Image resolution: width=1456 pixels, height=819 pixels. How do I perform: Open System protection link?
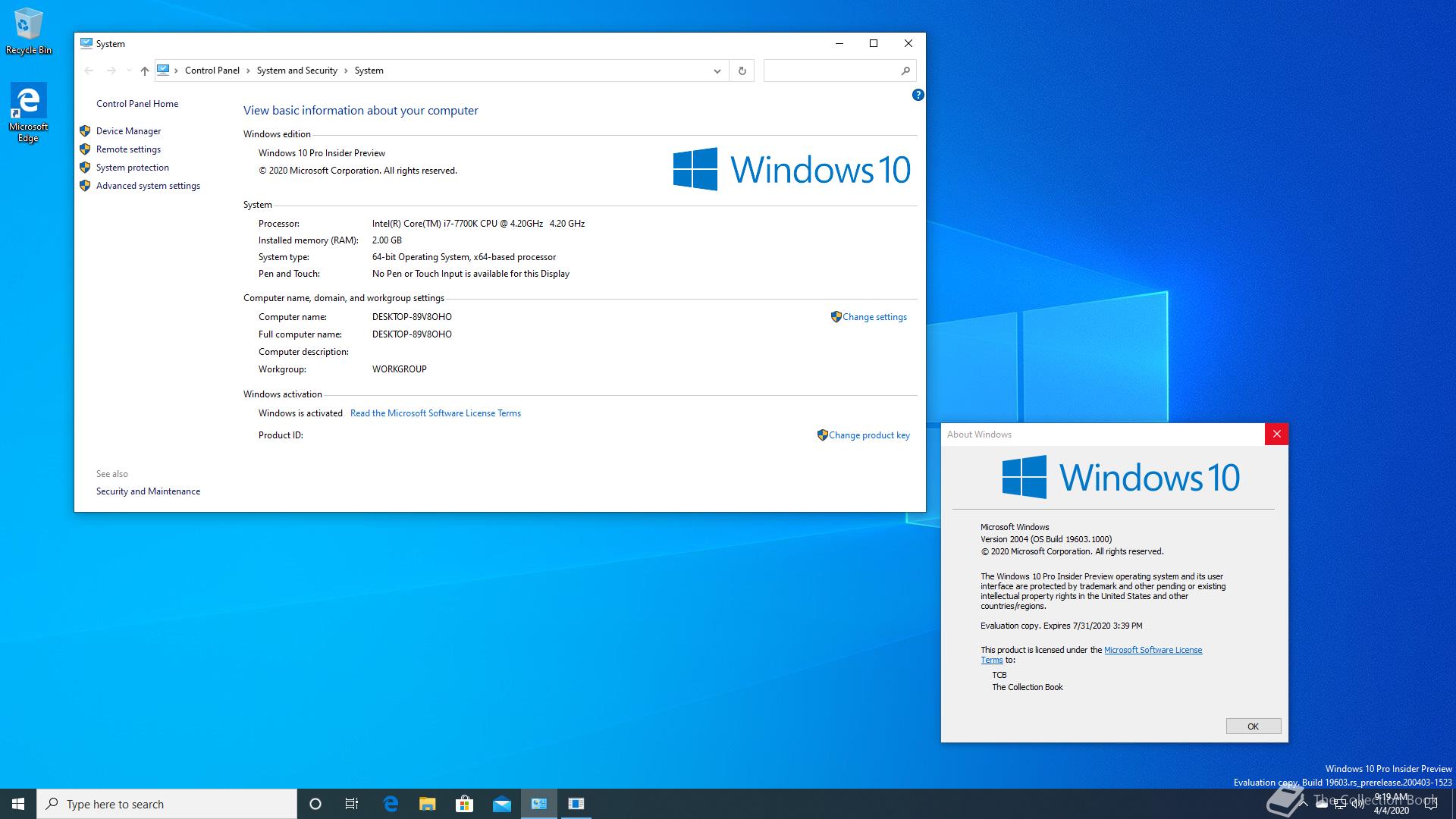pyautogui.click(x=133, y=168)
